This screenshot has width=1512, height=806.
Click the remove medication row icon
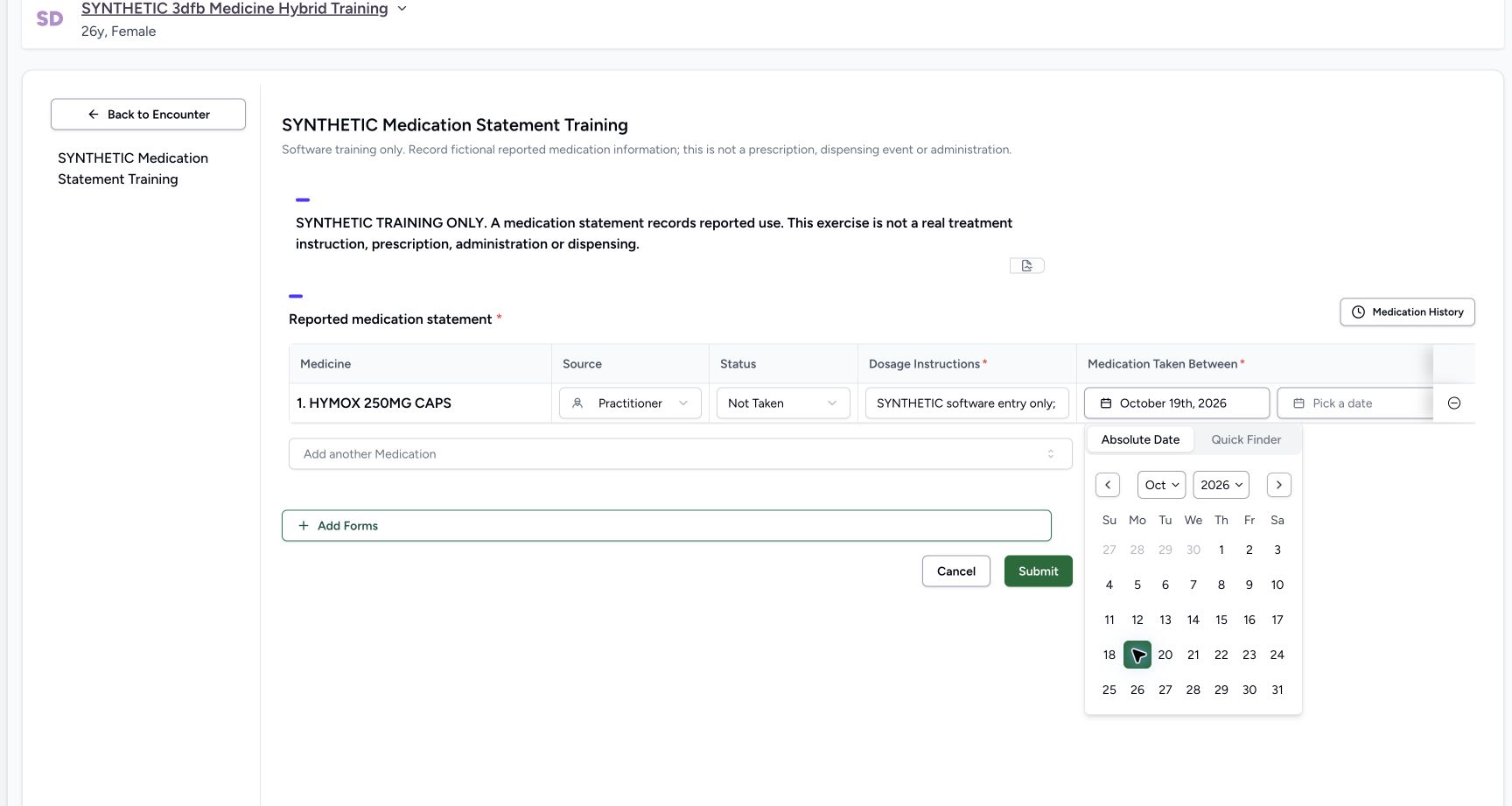[1454, 403]
